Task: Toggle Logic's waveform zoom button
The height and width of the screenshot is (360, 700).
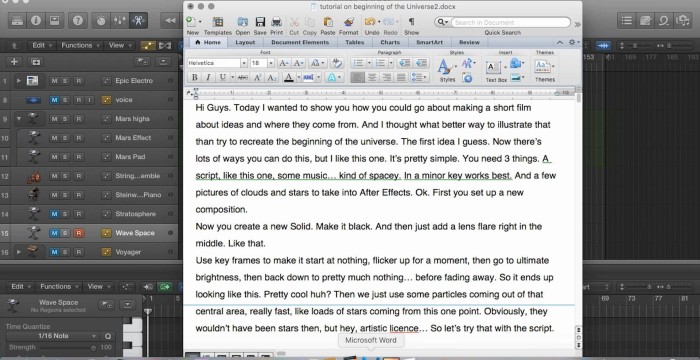Action: tap(603, 46)
